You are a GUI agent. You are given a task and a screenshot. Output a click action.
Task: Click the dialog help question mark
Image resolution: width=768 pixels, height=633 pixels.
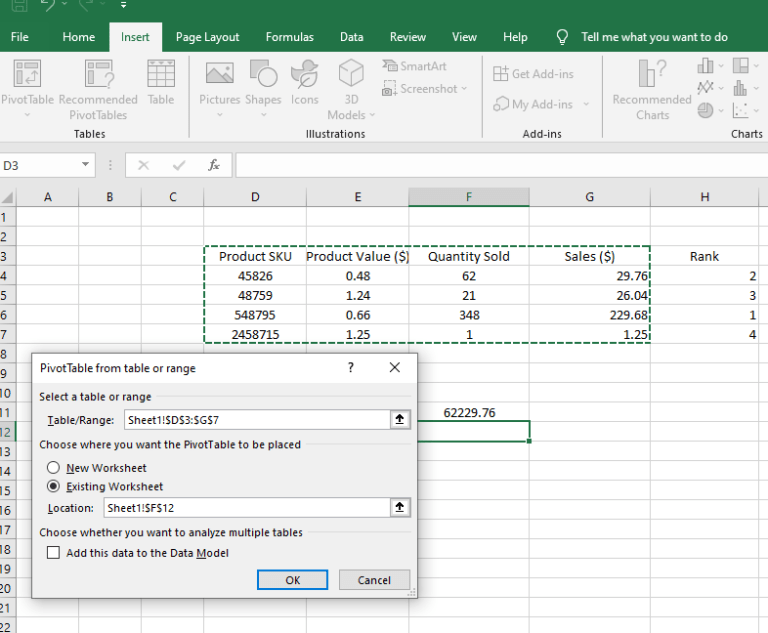tap(351, 367)
